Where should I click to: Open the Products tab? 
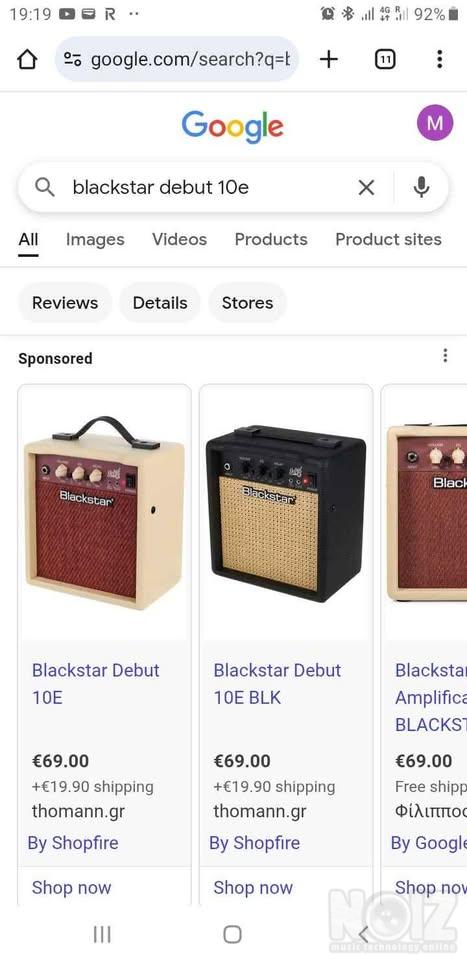(x=271, y=239)
